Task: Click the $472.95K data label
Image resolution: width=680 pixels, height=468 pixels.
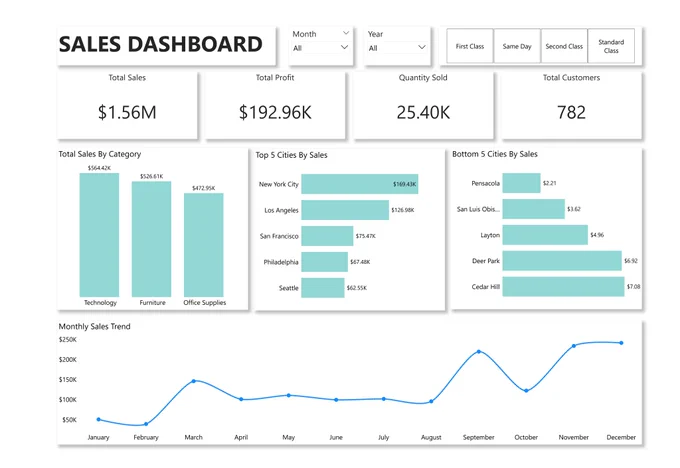Action: [x=204, y=188]
